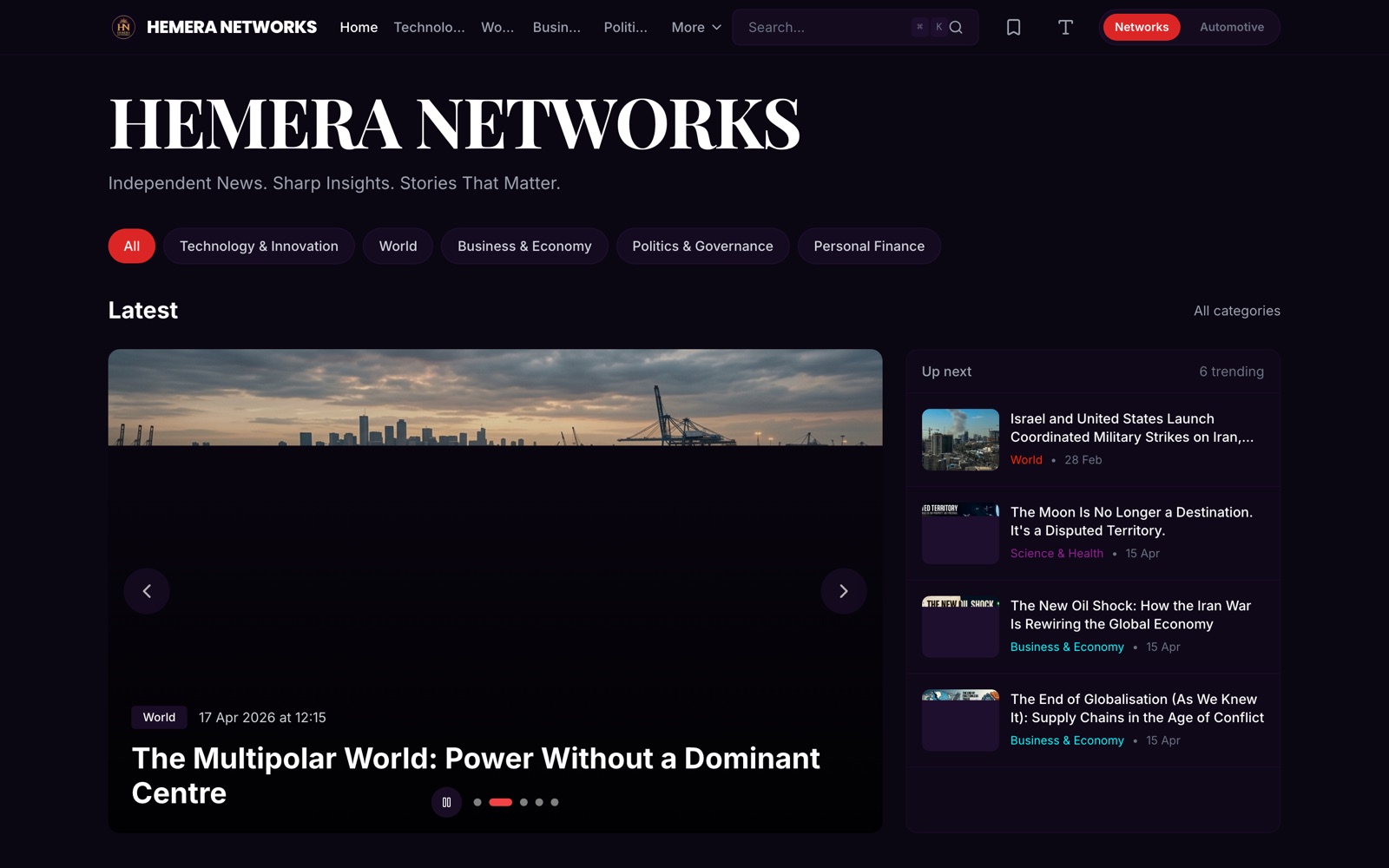Switch to Automotive mode
Screen dimensions: 1389x868
click(x=1231, y=27)
